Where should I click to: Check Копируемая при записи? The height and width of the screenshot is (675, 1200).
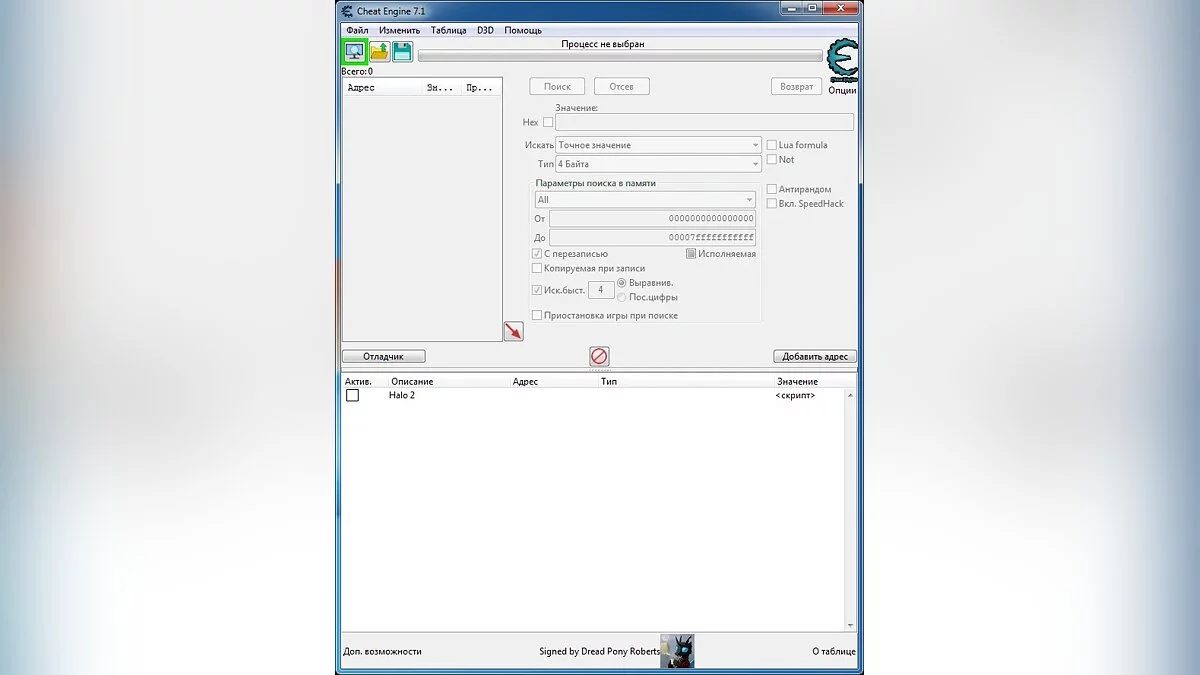tap(537, 268)
